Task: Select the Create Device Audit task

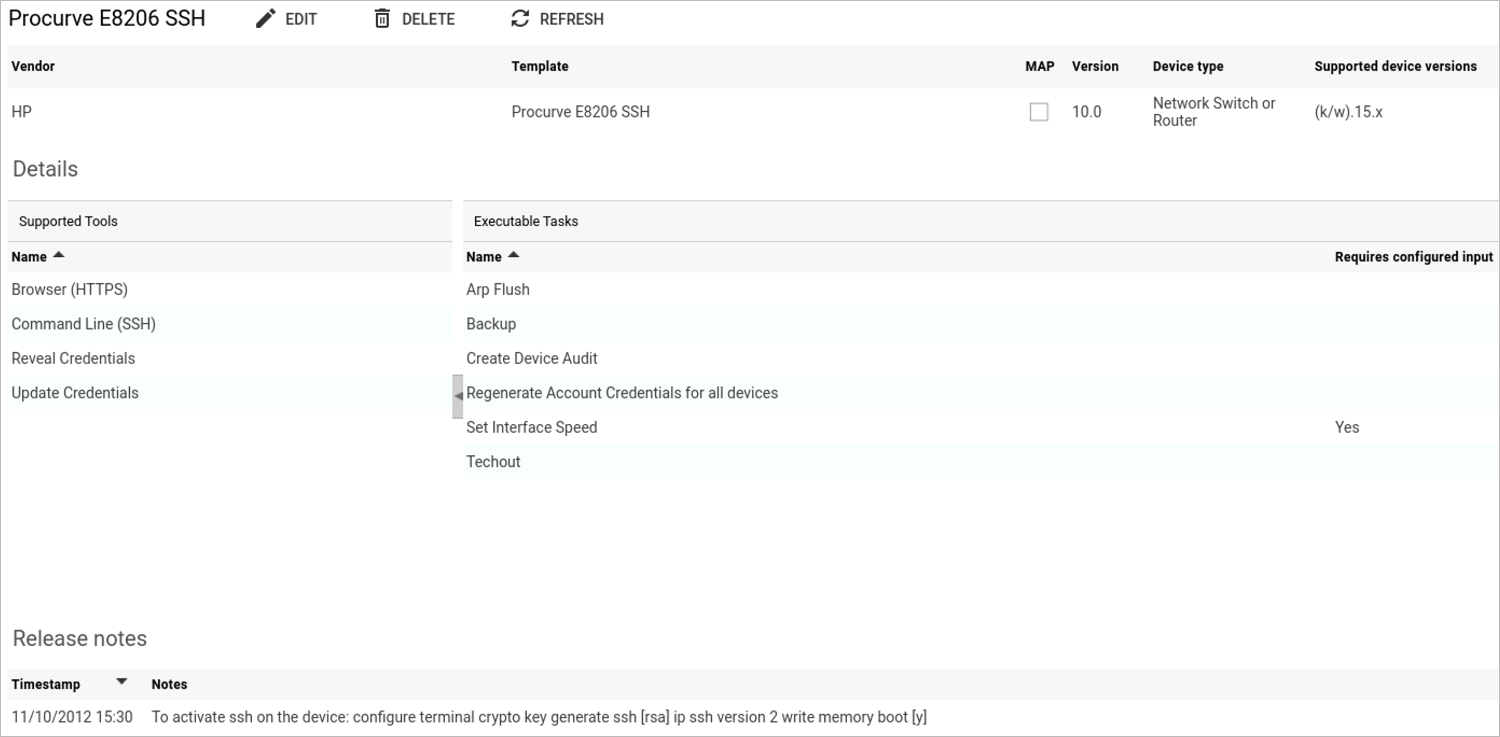Action: pyautogui.click(x=981, y=358)
